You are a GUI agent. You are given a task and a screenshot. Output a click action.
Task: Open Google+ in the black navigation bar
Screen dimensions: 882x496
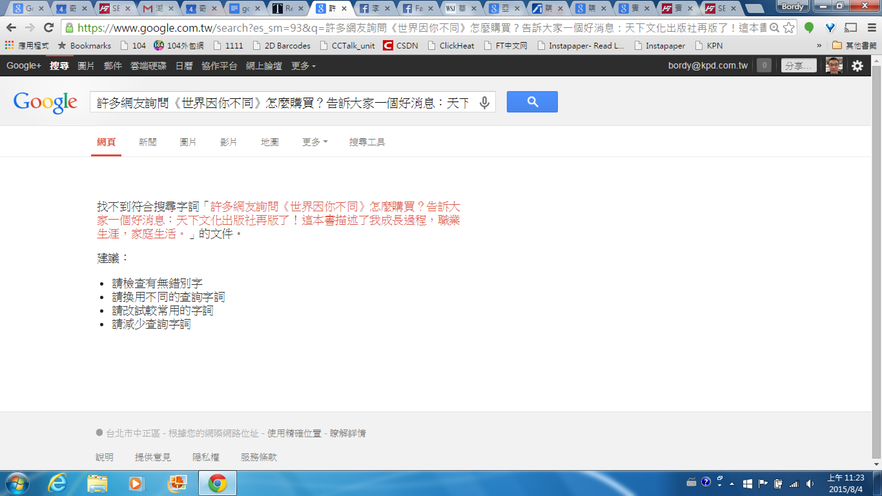(24, 66)
